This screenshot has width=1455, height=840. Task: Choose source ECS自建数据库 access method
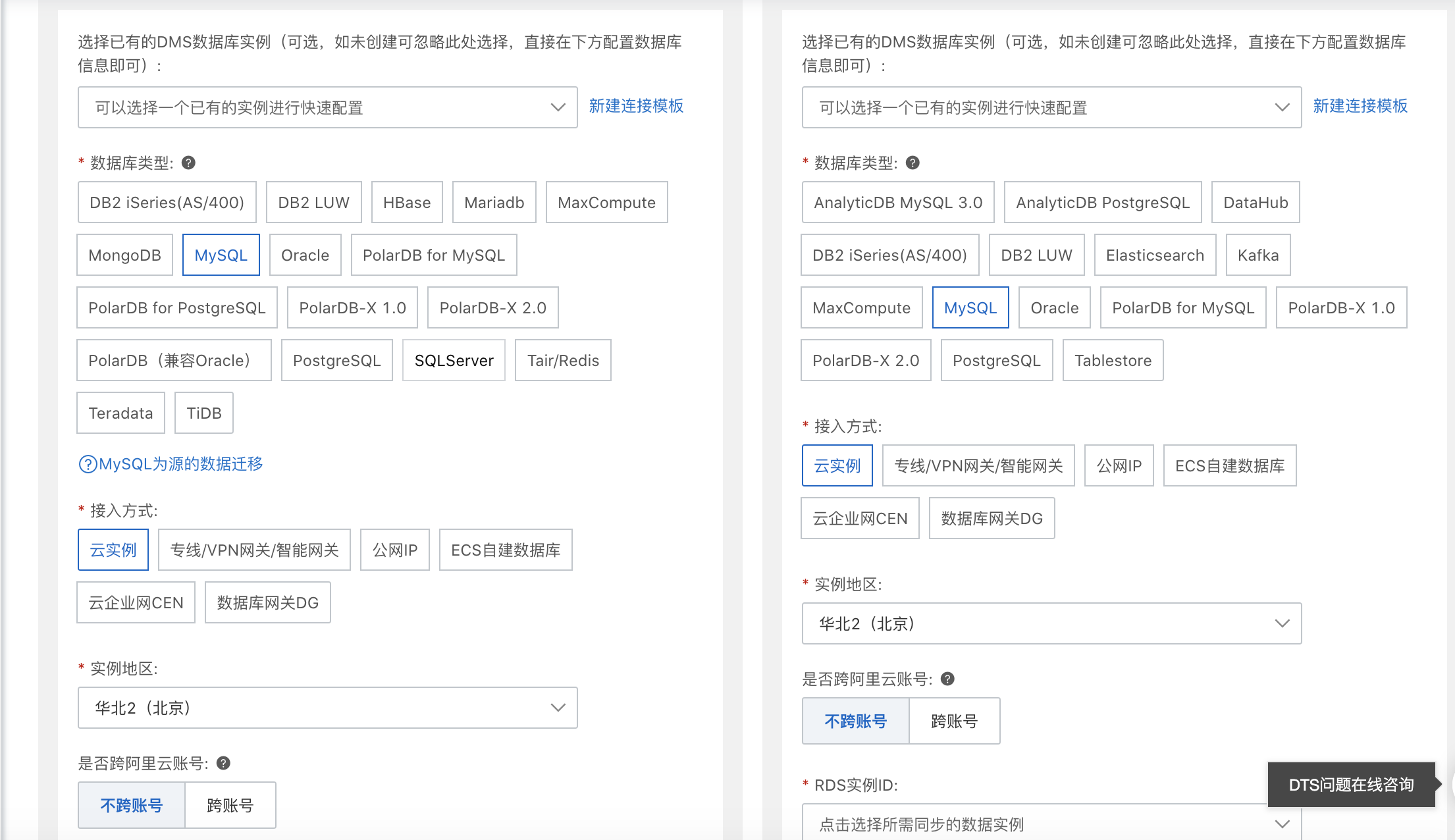pyautogui.click(x=506, y=550)
